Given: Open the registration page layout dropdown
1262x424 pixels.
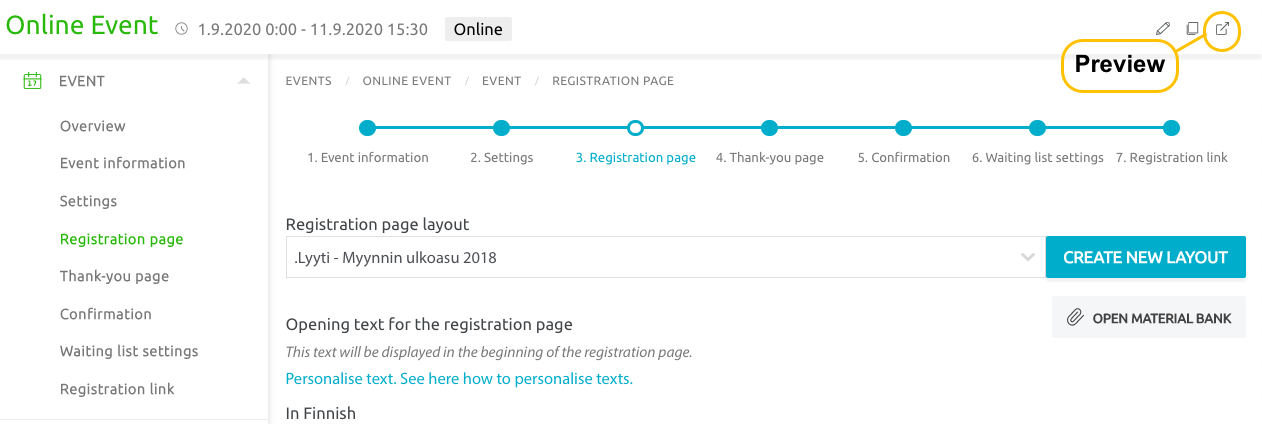Looking at the screenshot, I should 665,257.
